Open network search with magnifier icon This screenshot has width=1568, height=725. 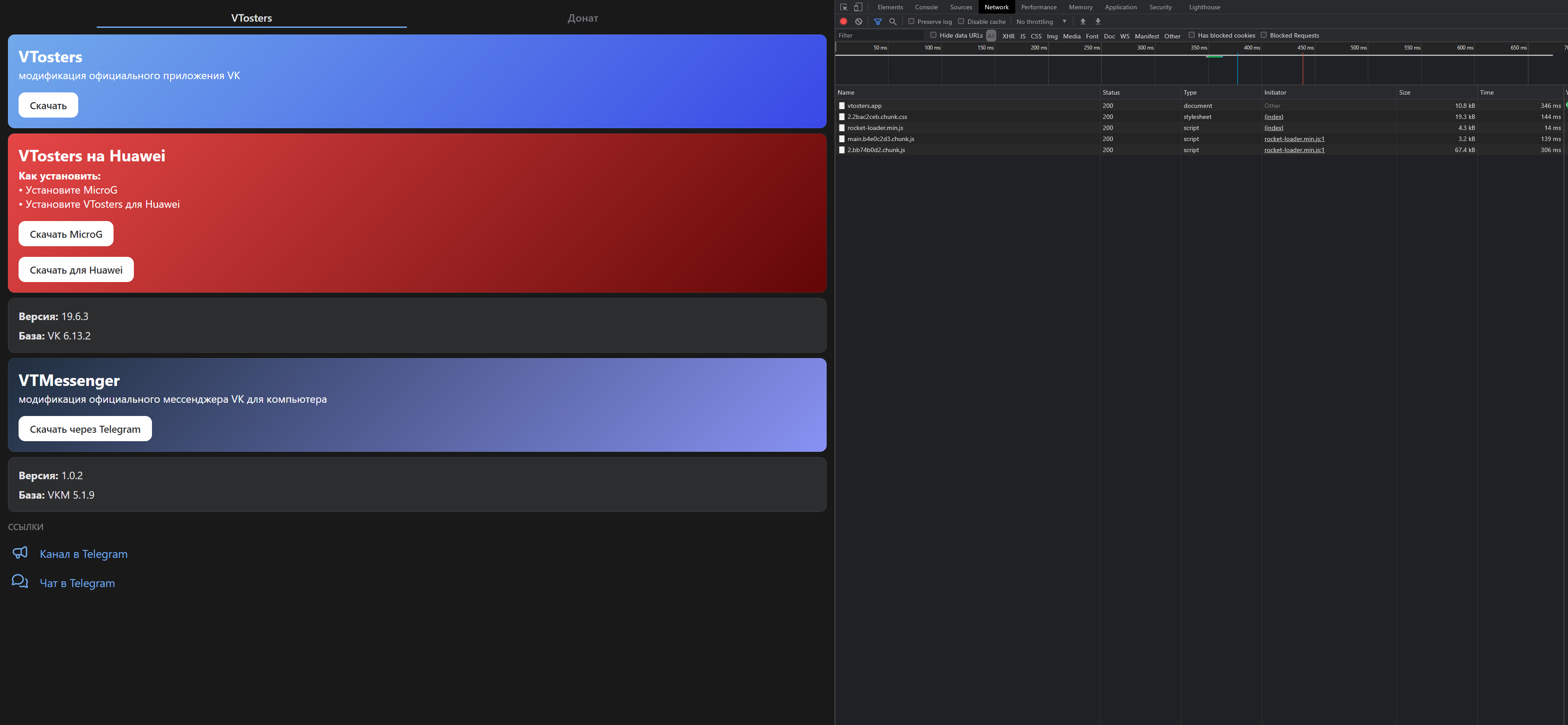point(893,21)
